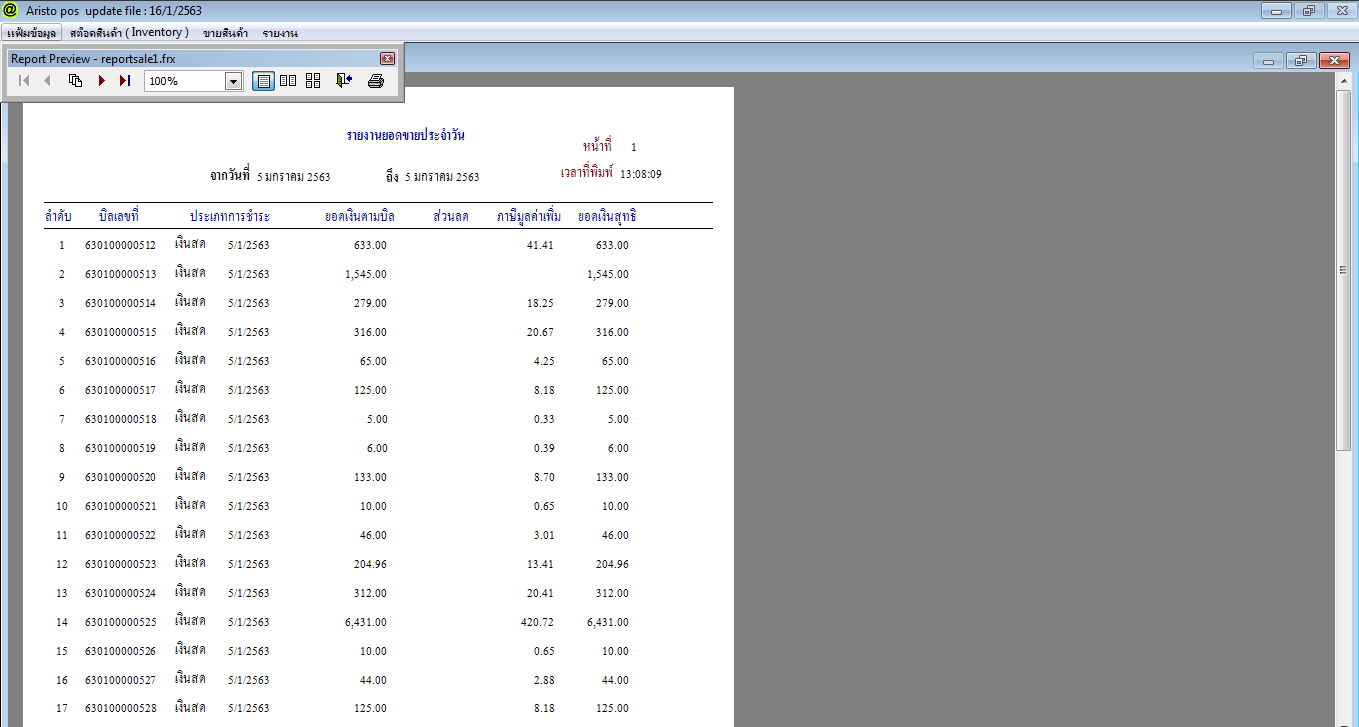Open the สต๊อคสินค้า (Inventory) menu
This screenshot has height=727, width=1359.
coord(129,33)
